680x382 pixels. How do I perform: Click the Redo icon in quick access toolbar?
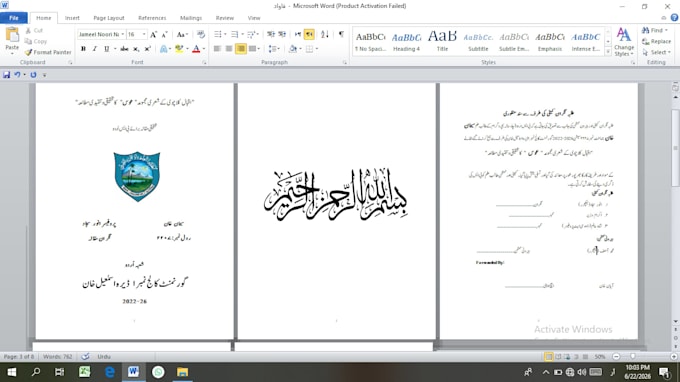click(x=33, y=75)
